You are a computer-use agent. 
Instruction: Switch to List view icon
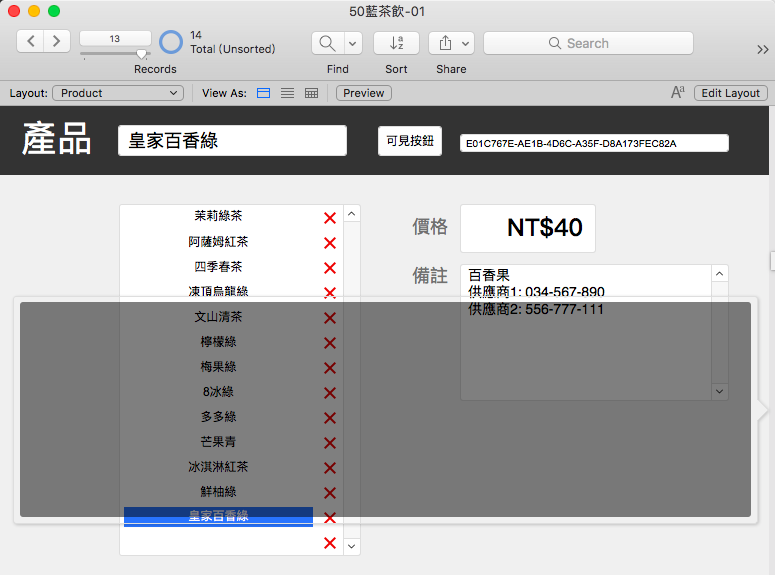click(287, 93)
